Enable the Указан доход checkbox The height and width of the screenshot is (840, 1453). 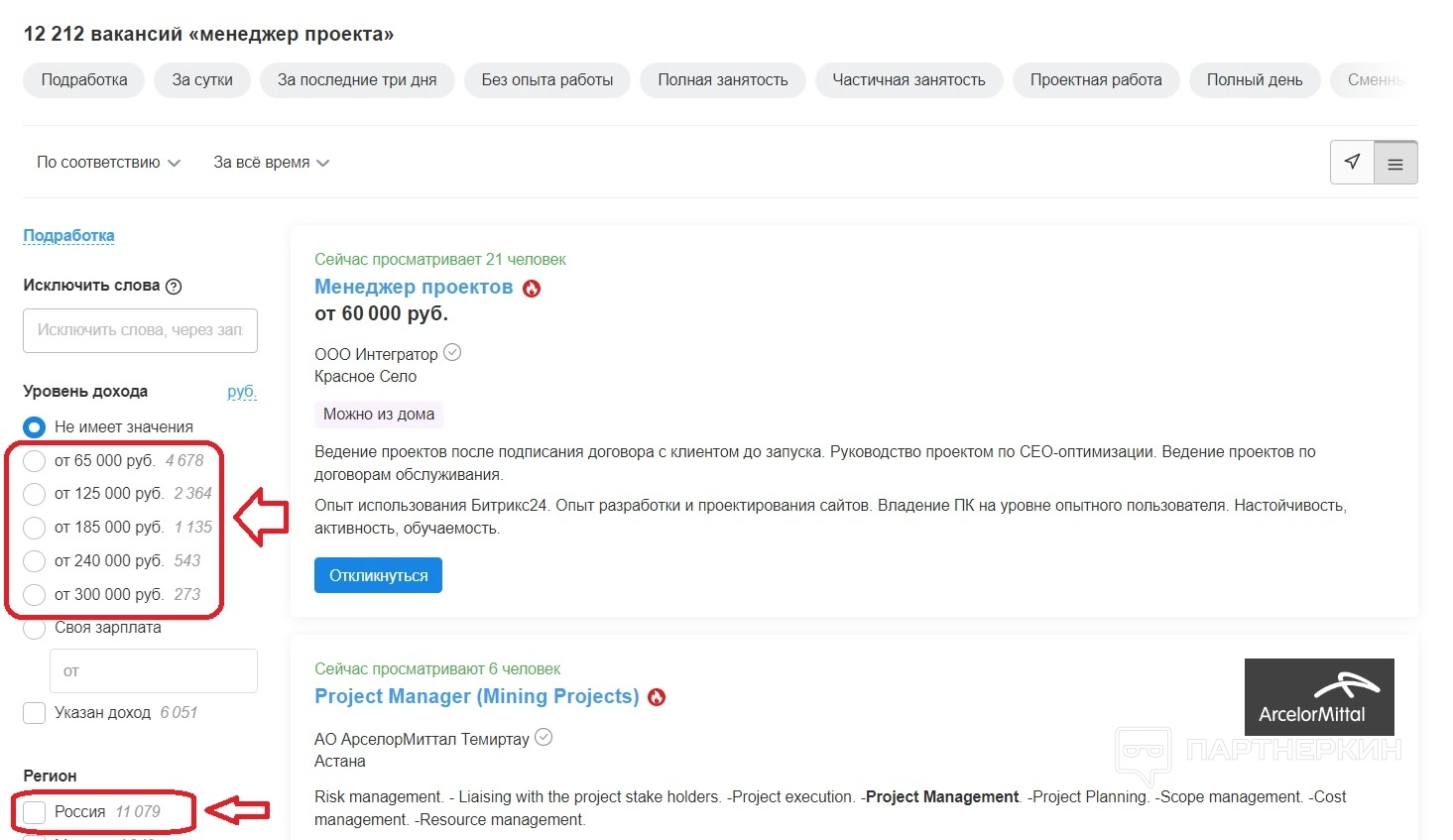coord(35,713)
